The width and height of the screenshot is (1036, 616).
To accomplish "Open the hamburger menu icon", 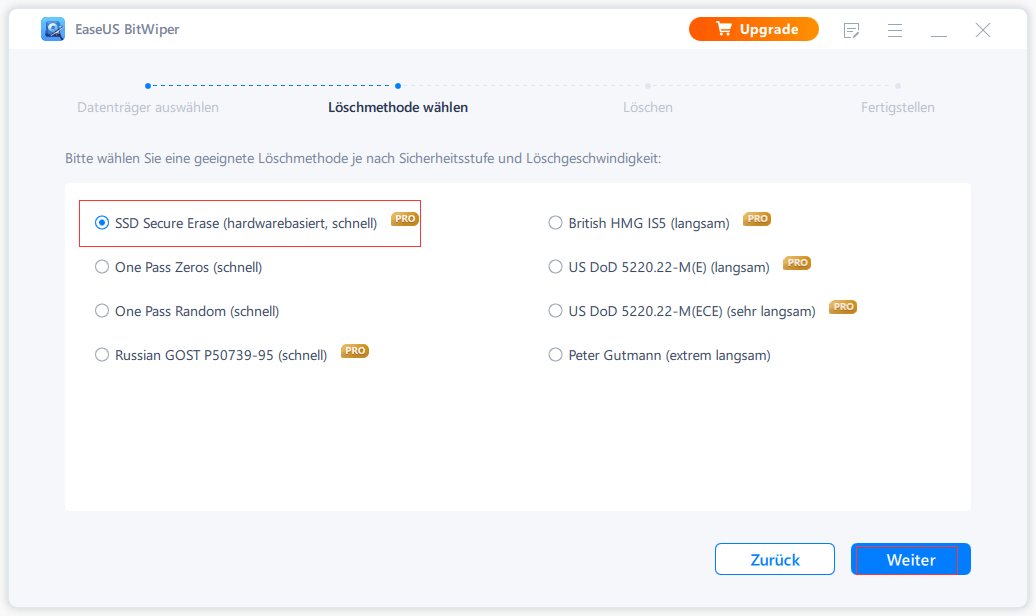I will point(895,30).
